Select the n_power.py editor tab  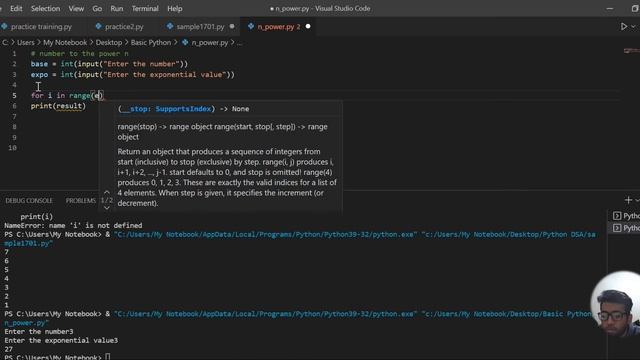click(x=279, y=27)
